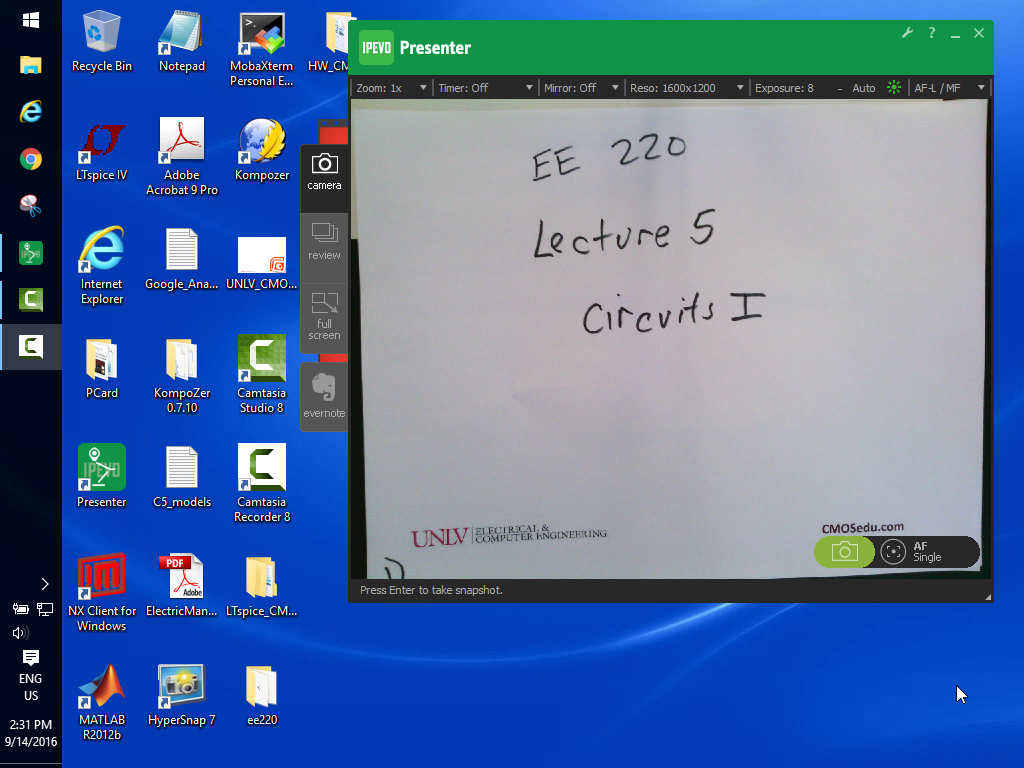
Task: Expand hidden system tray icons chevron
Action: point(45,584)
